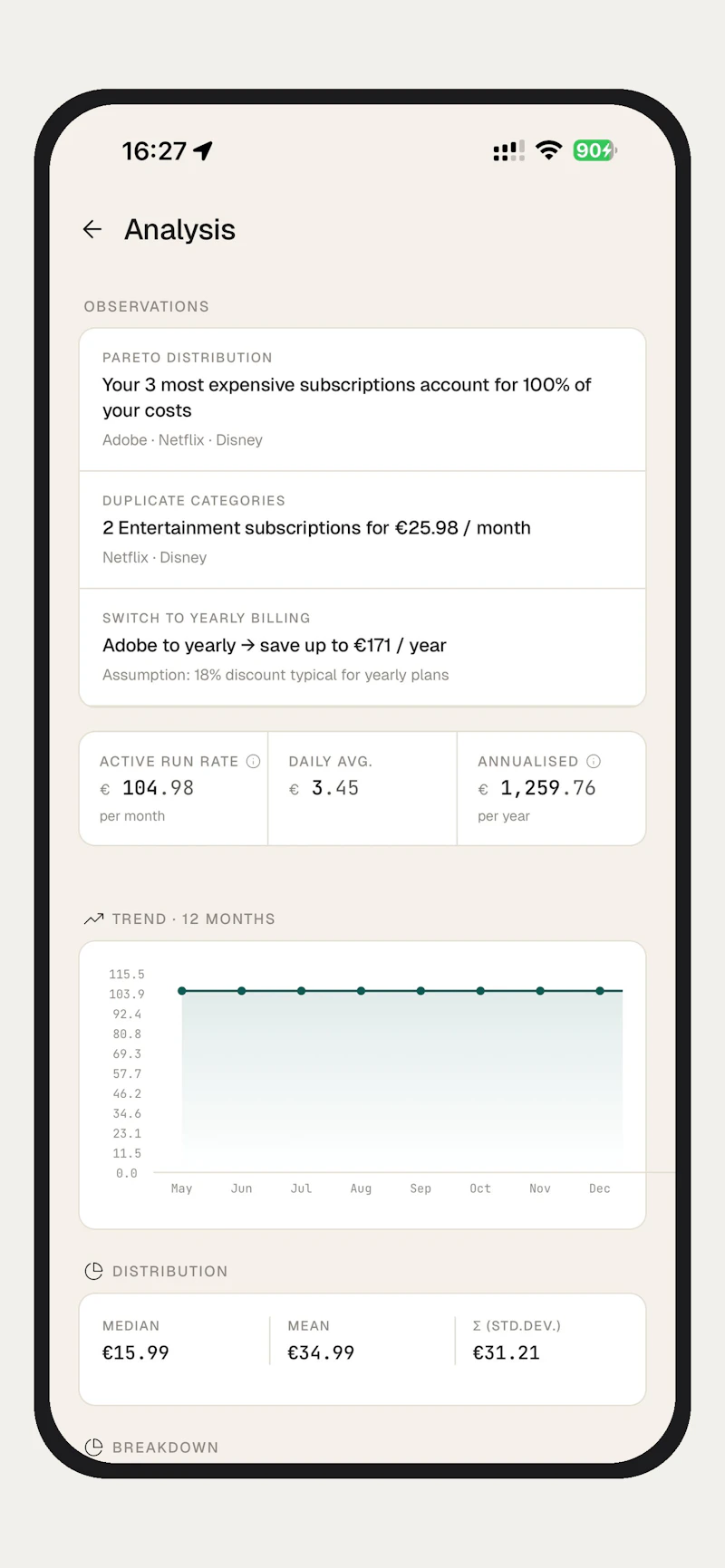725x1568 pixels.
Task: Tap the location arrow next to clock
Action: (x=203, y=150)
